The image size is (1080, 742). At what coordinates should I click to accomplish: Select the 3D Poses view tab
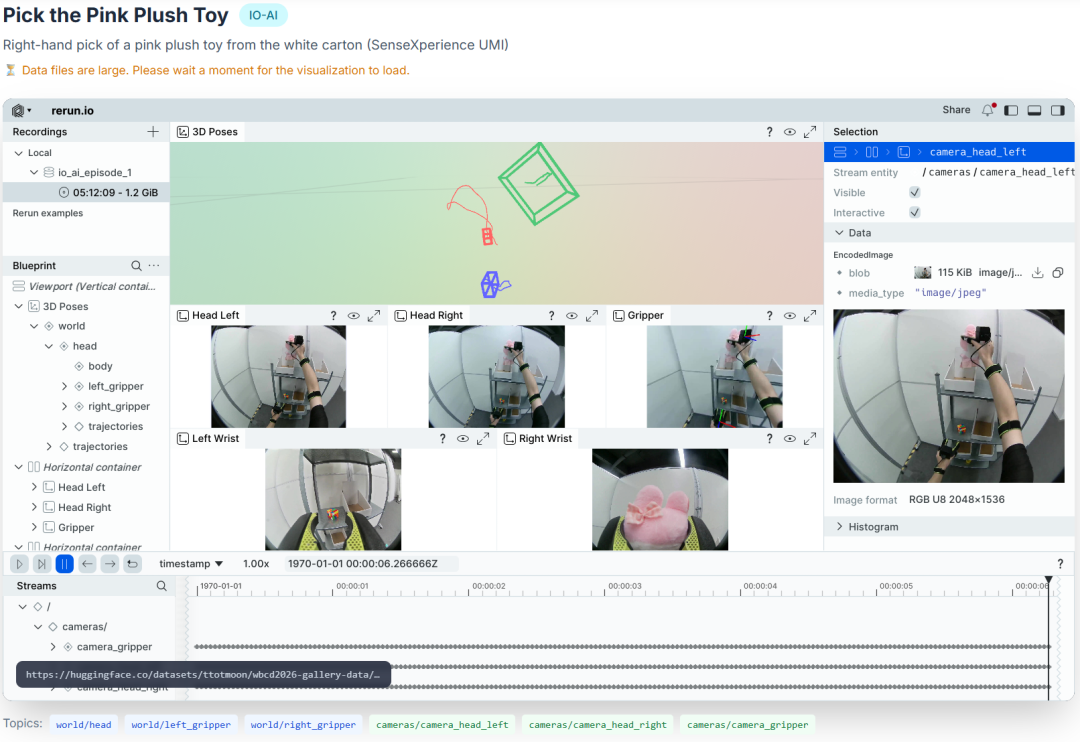click(x=207, y=132)
